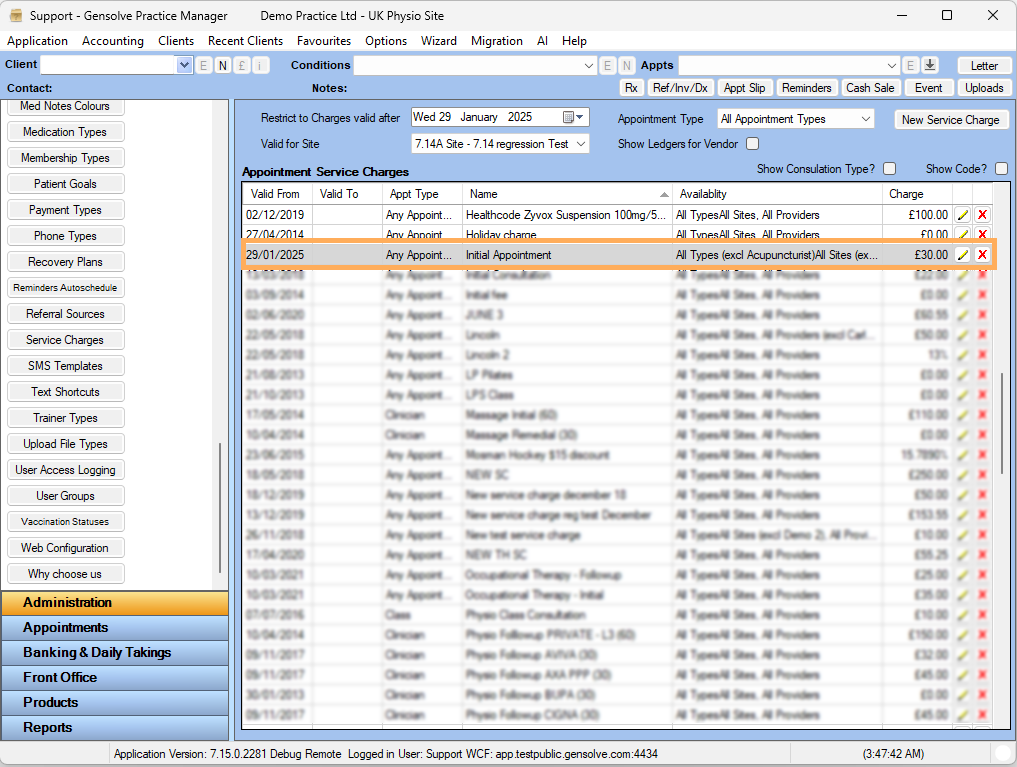1017x767 pixels.
Task: Click the New Service Charge button
Action: (x=950, y=119)
